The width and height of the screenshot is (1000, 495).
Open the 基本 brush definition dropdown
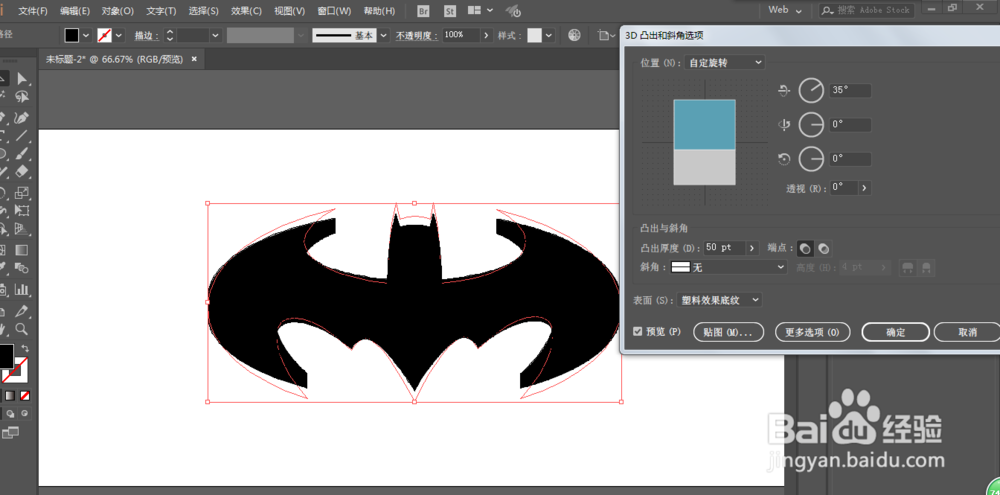[384, 36]
